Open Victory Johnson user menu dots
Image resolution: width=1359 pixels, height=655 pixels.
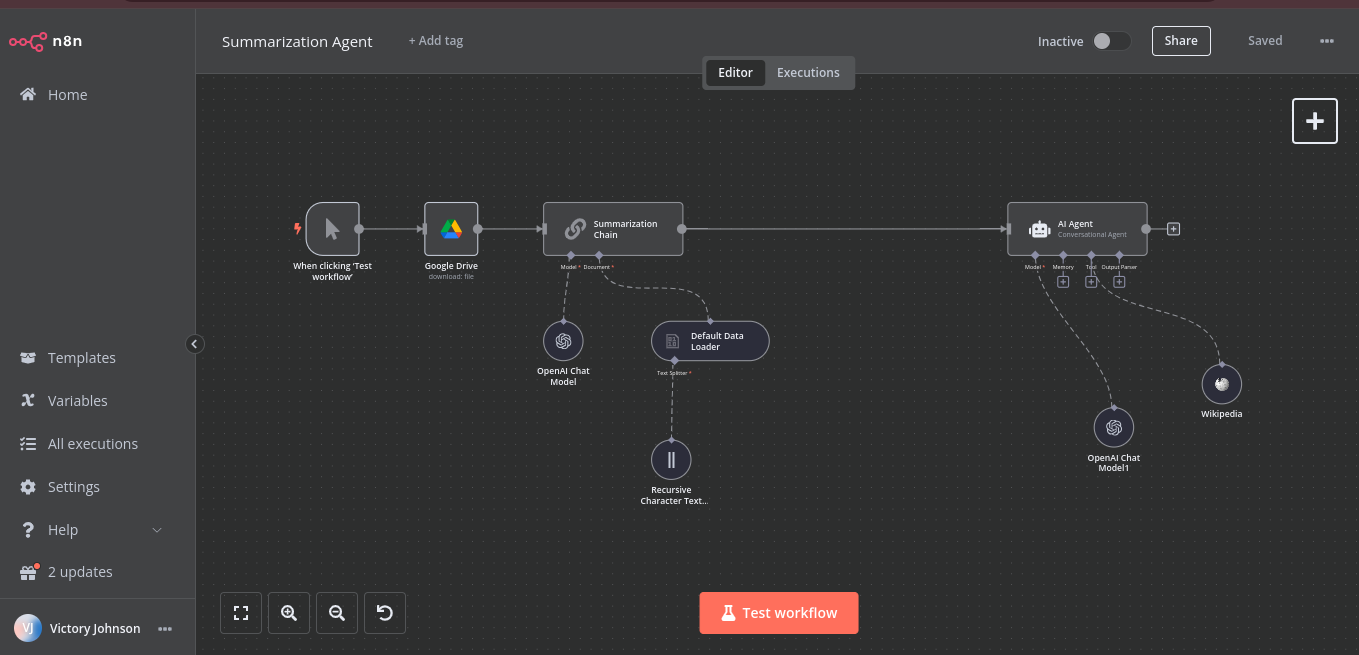(x=165, y=629)
